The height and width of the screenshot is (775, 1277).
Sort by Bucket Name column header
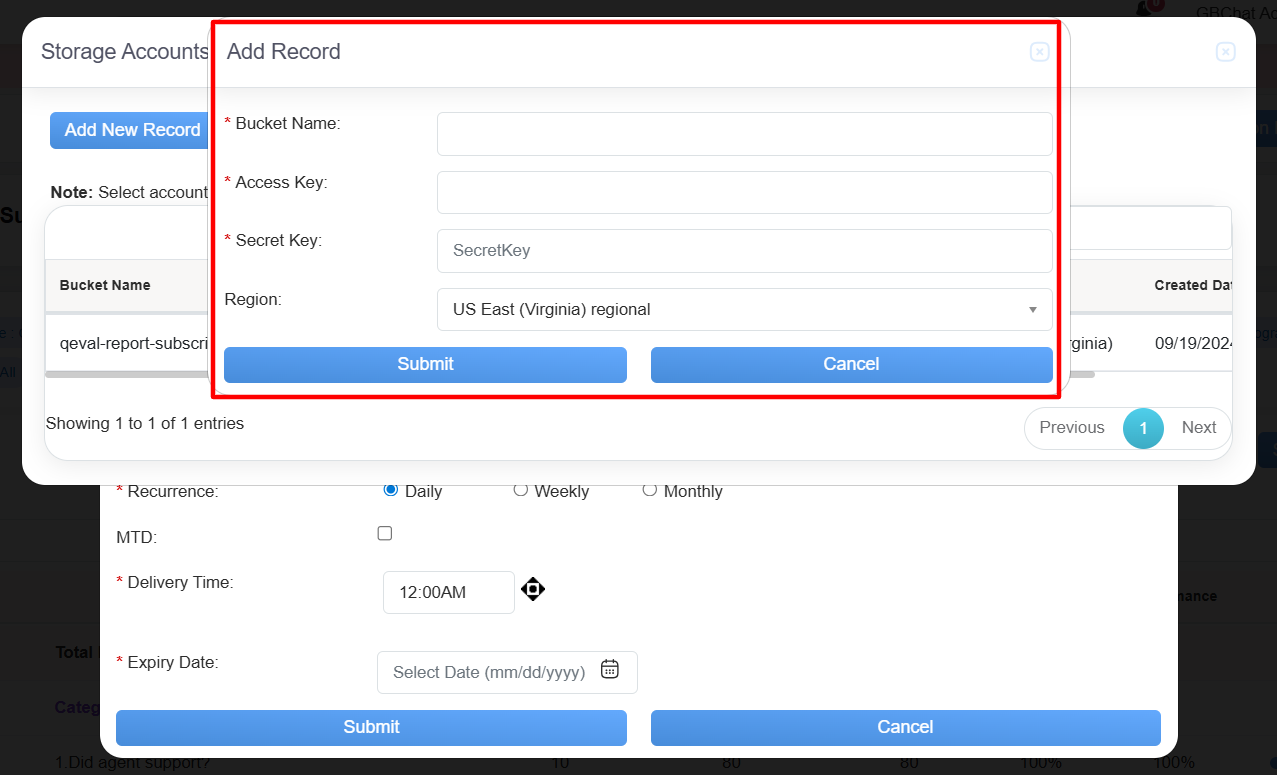[105, 285]
